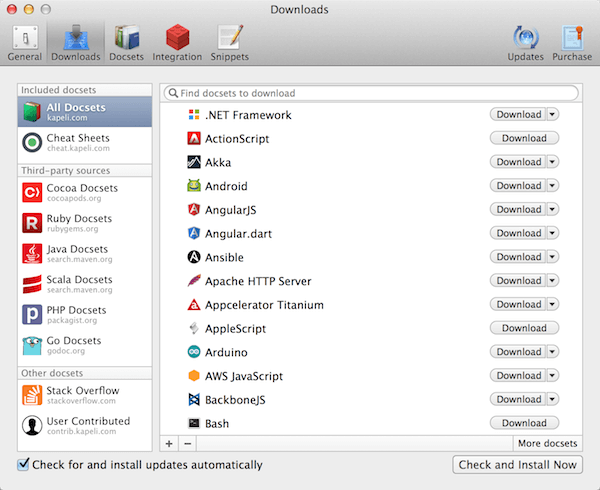Select Ruby Docsets source
The image size is (600, 490).
pyautogui.click(x=85, y=223)
